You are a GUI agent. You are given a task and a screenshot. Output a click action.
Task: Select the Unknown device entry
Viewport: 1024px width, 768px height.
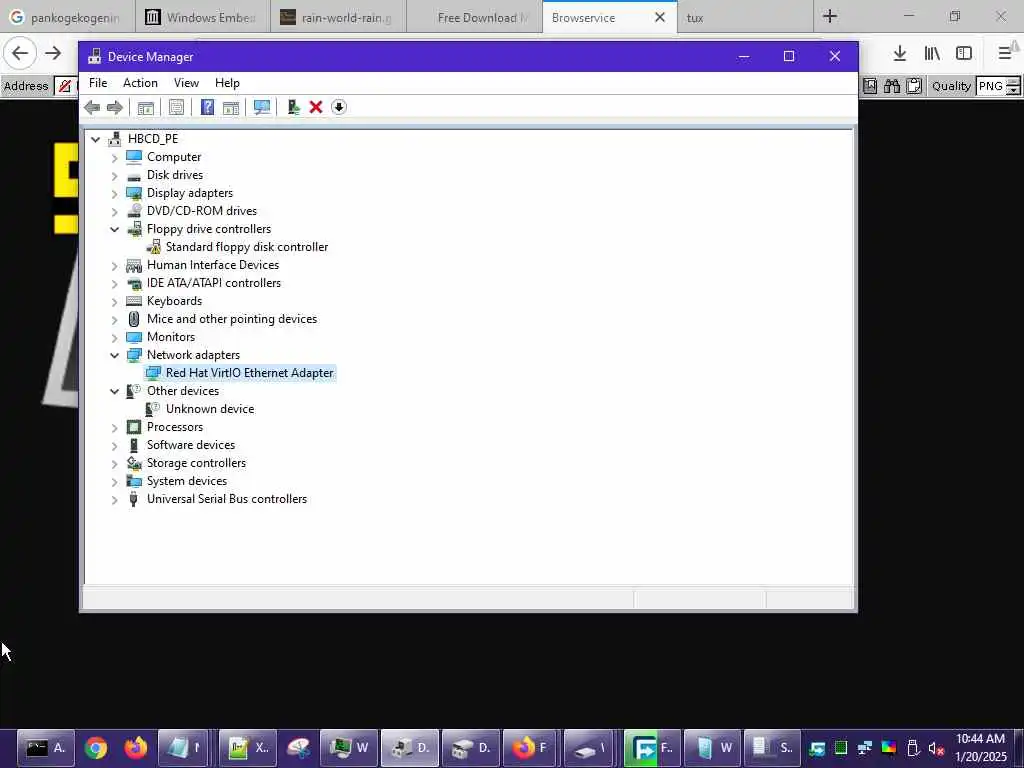point(210,409)
